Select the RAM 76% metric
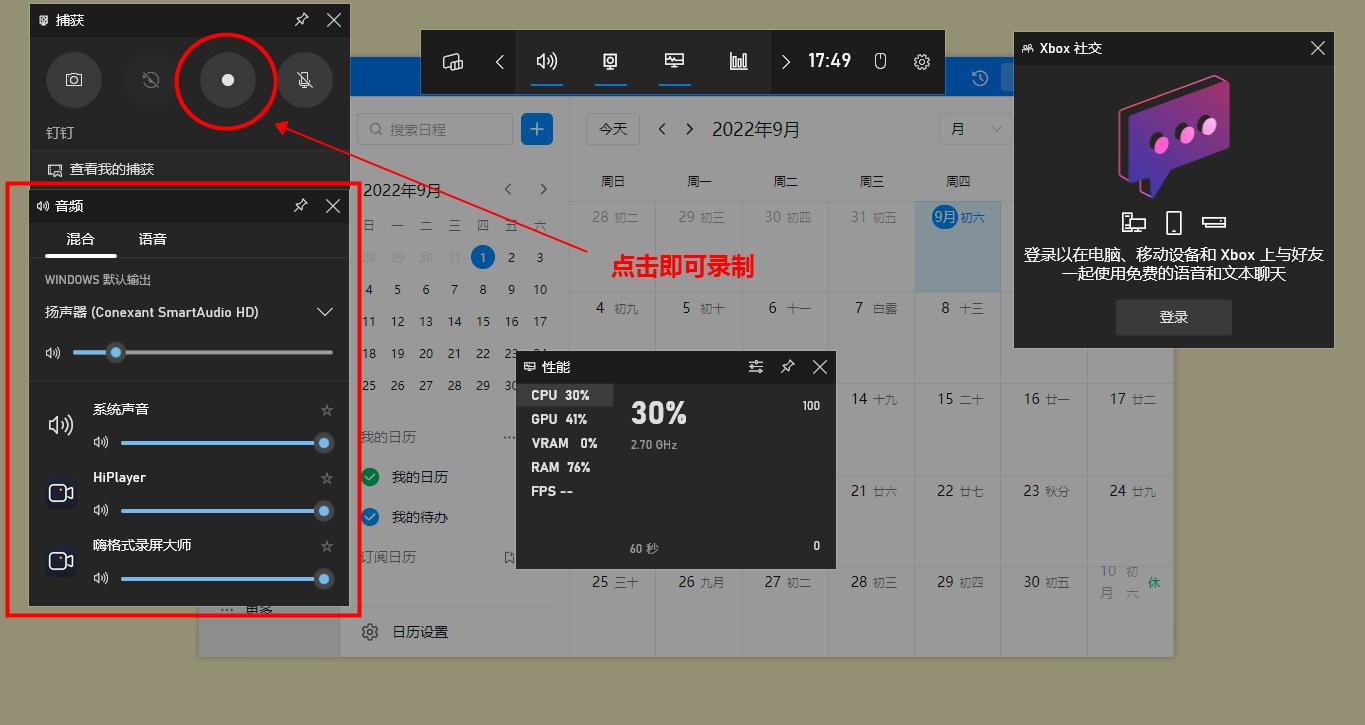 pos(566,467)
